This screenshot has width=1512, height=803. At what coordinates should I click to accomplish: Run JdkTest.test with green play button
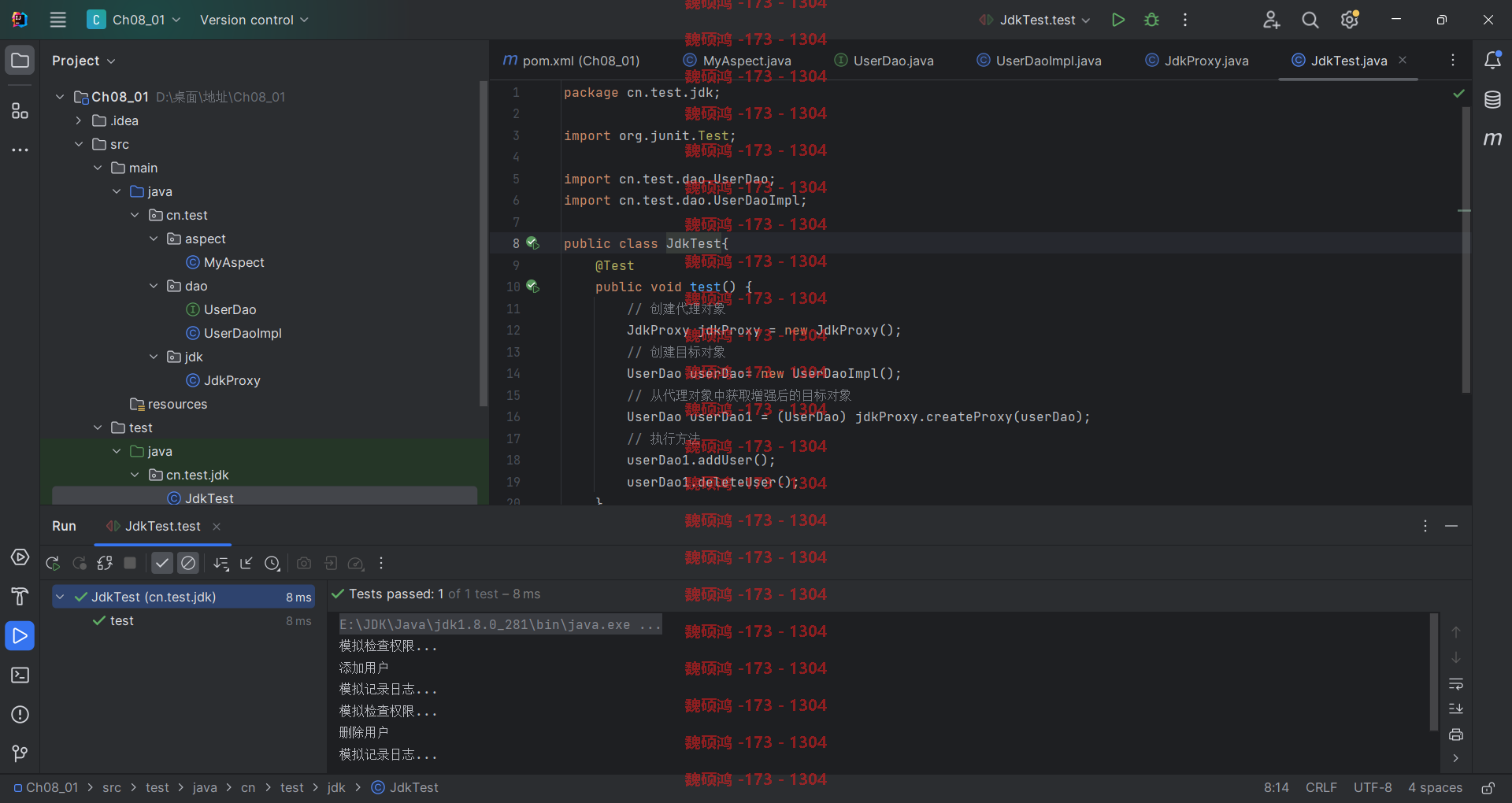[1117, 20]
